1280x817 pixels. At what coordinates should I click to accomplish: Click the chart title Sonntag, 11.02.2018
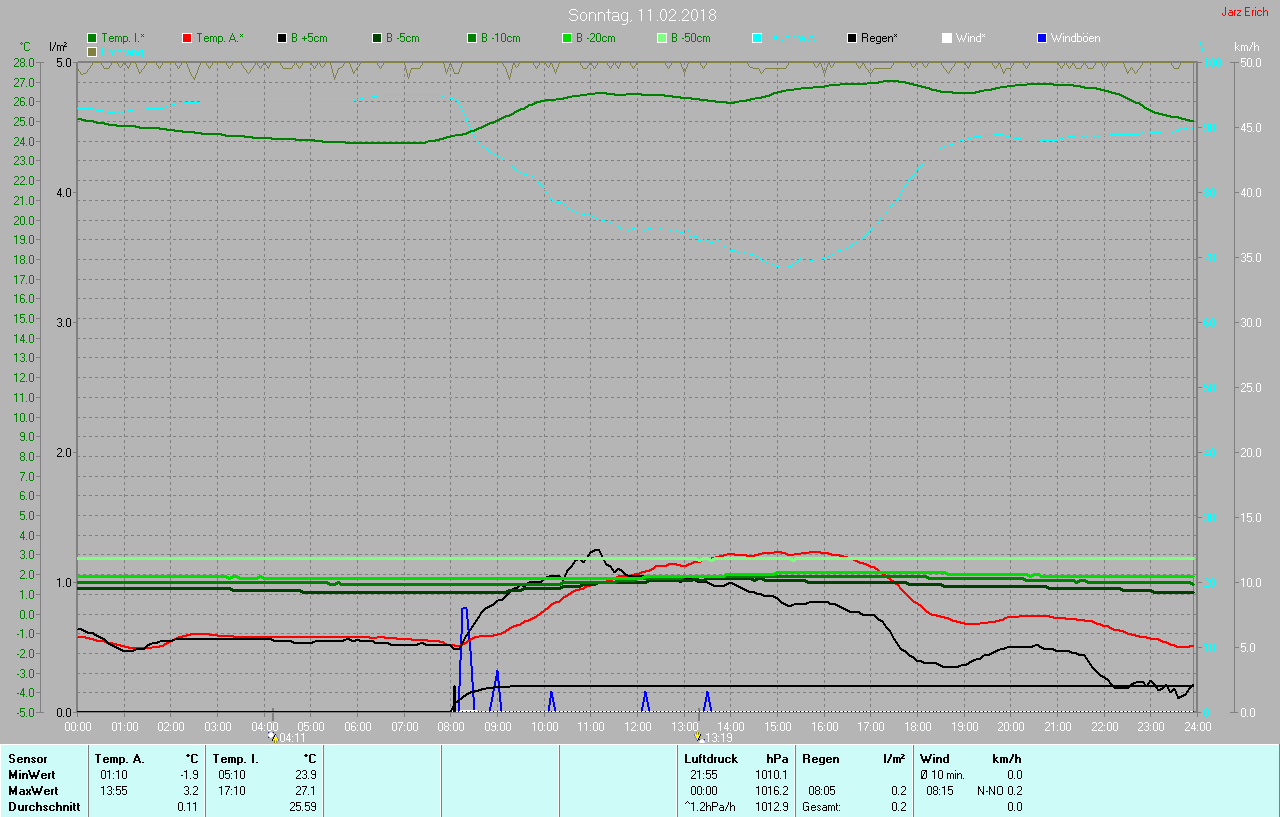tap(642, 15)
